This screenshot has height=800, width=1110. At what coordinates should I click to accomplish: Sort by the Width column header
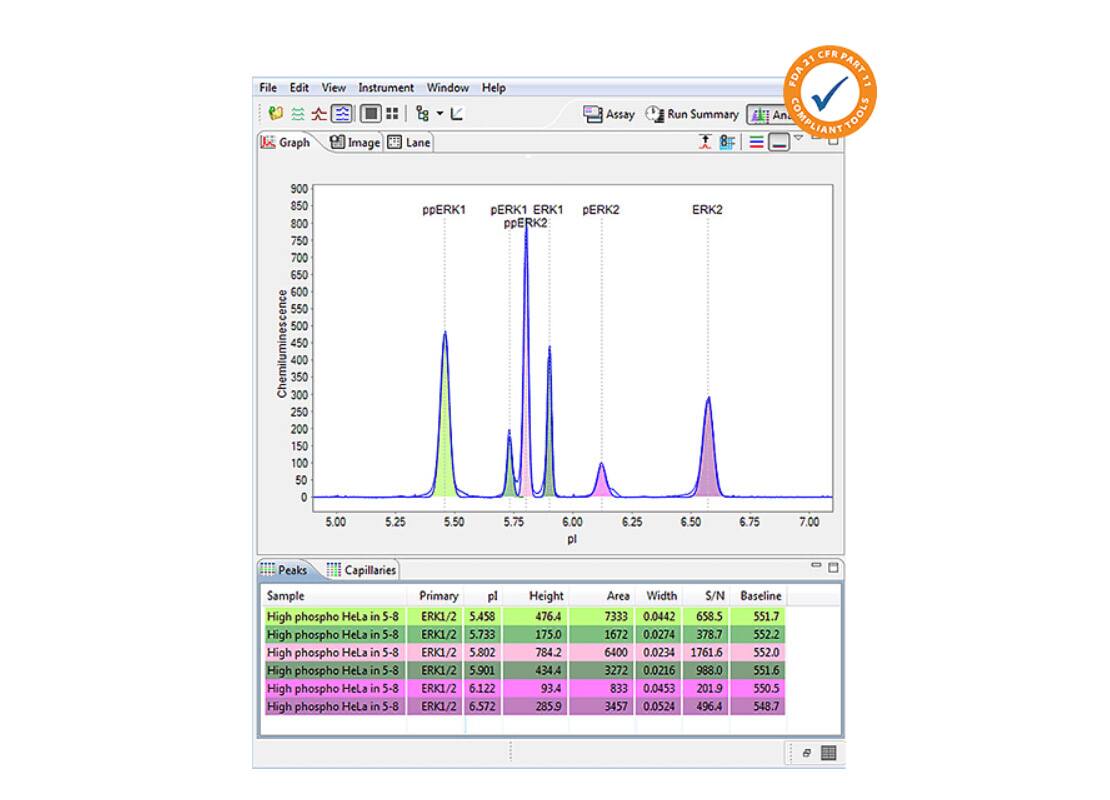[x=658, y=596]
